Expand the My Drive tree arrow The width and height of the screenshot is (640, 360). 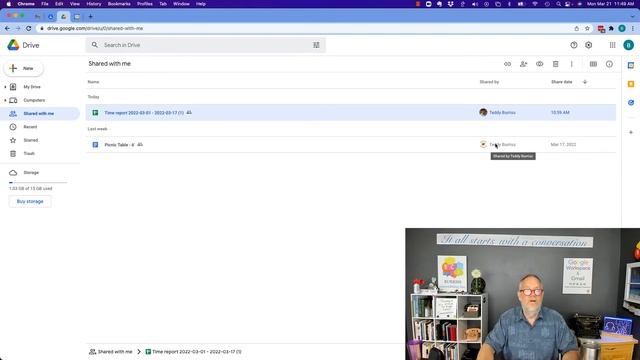tap(5, 87)
